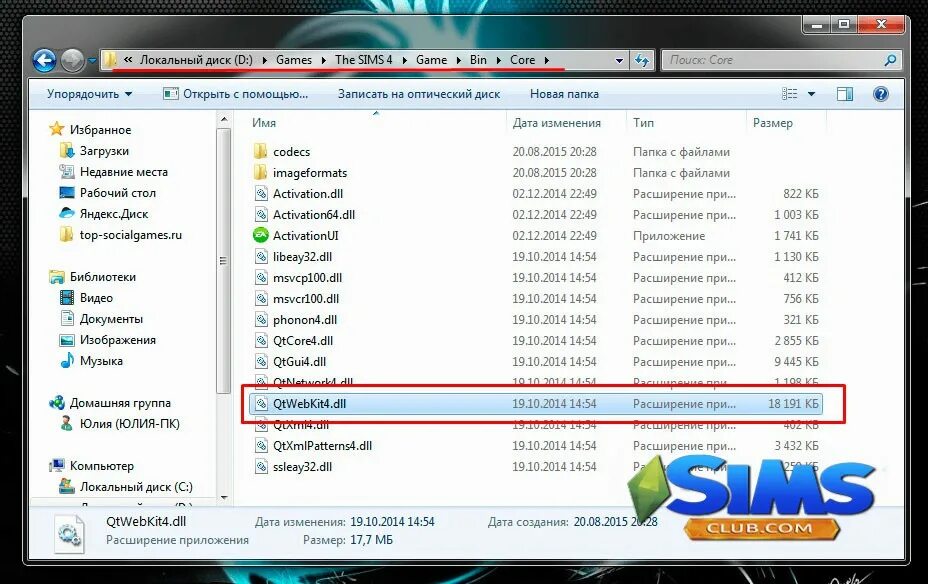Open Библиотеки in the sidebar
928x584 pixels.
pyautogui.click(x=102, y=277)
